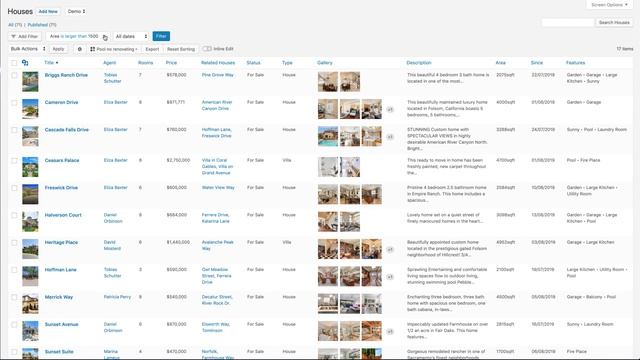Click the Description column header
This screenshot has height=360, width=640.
click(419, 63)
